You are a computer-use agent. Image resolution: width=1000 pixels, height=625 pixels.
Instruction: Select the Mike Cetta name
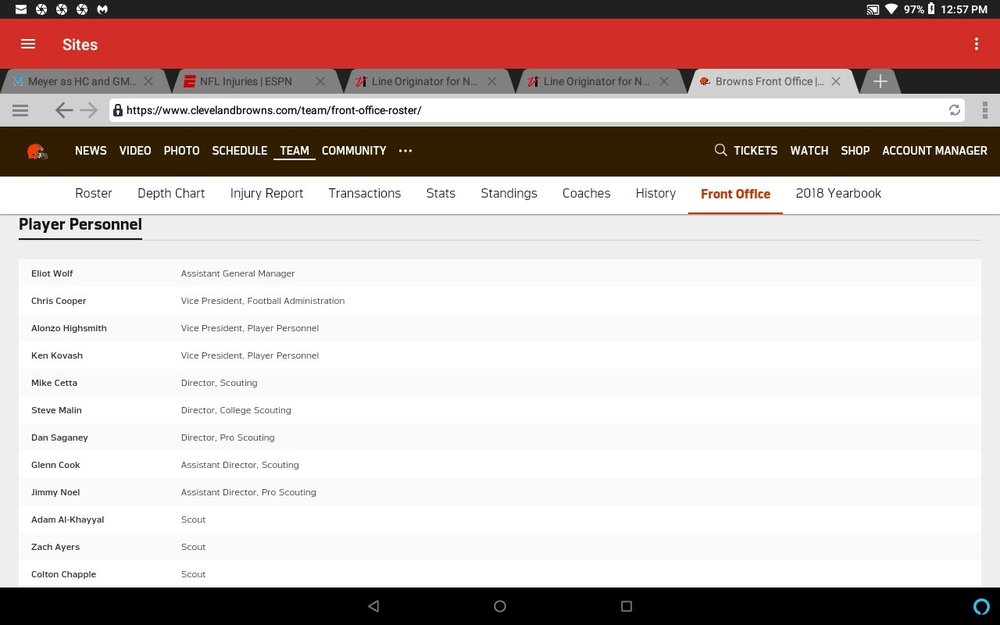pyautogui.click(x=54, y=383)
